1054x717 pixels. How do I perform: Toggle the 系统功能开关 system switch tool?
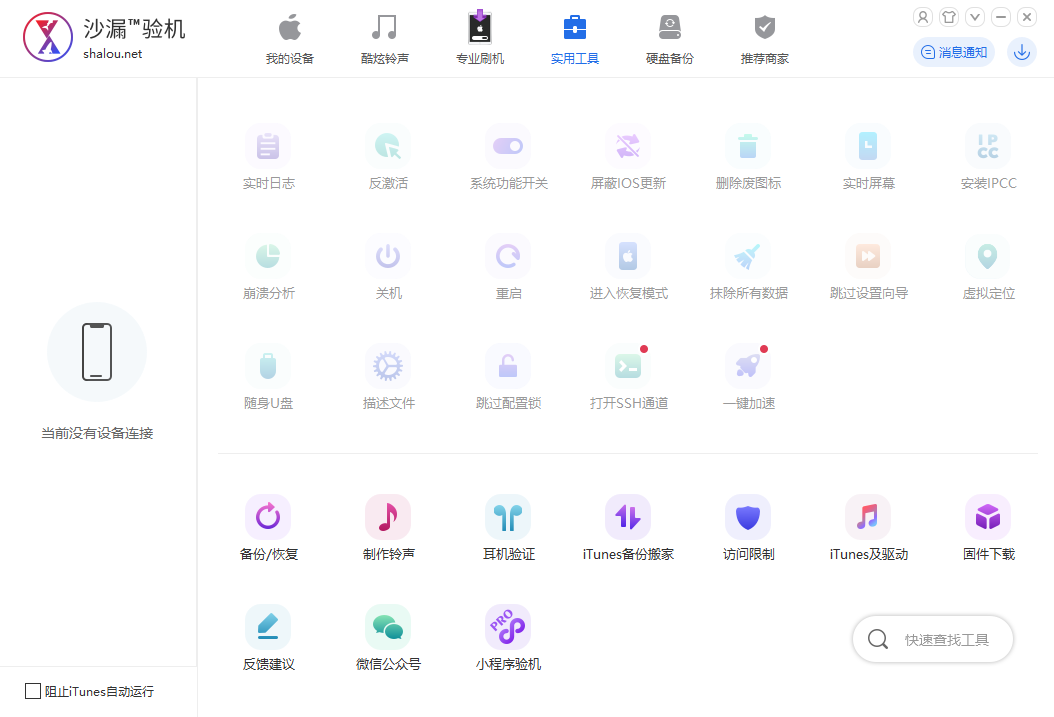[x=508, y=147]
